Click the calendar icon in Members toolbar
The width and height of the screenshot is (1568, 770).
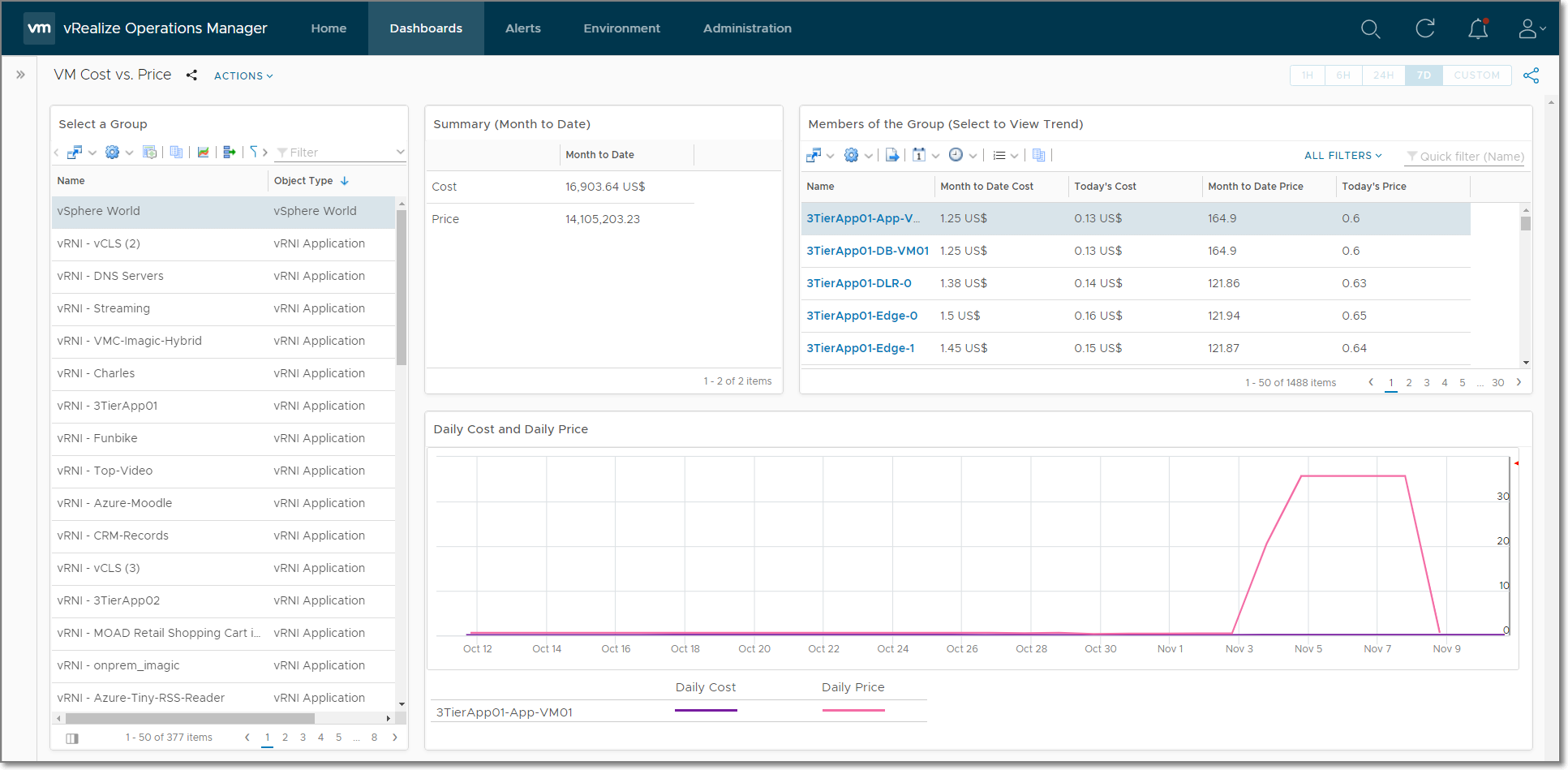coord(919,155)
